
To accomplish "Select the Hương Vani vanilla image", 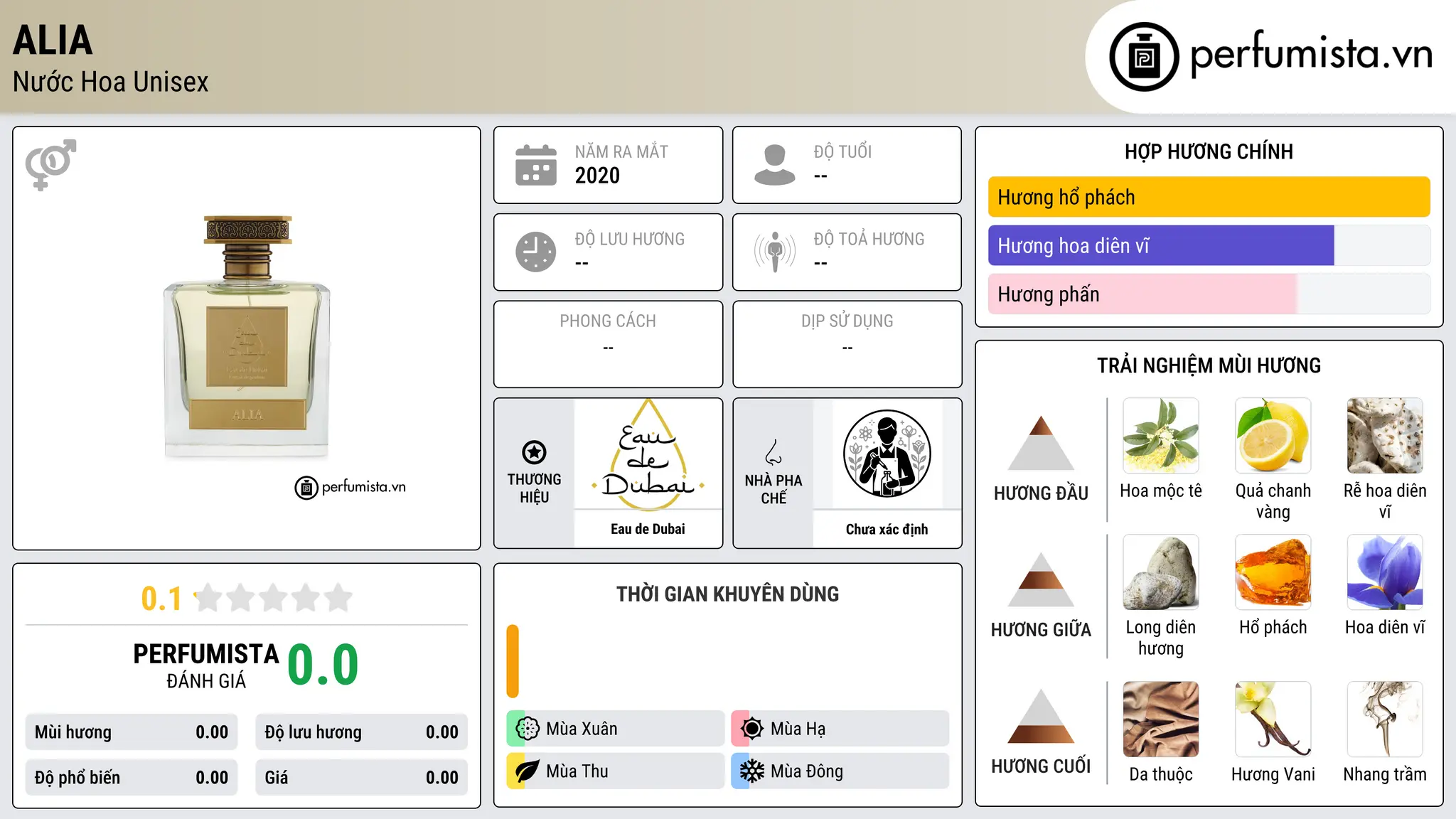I will [1273, 719].
